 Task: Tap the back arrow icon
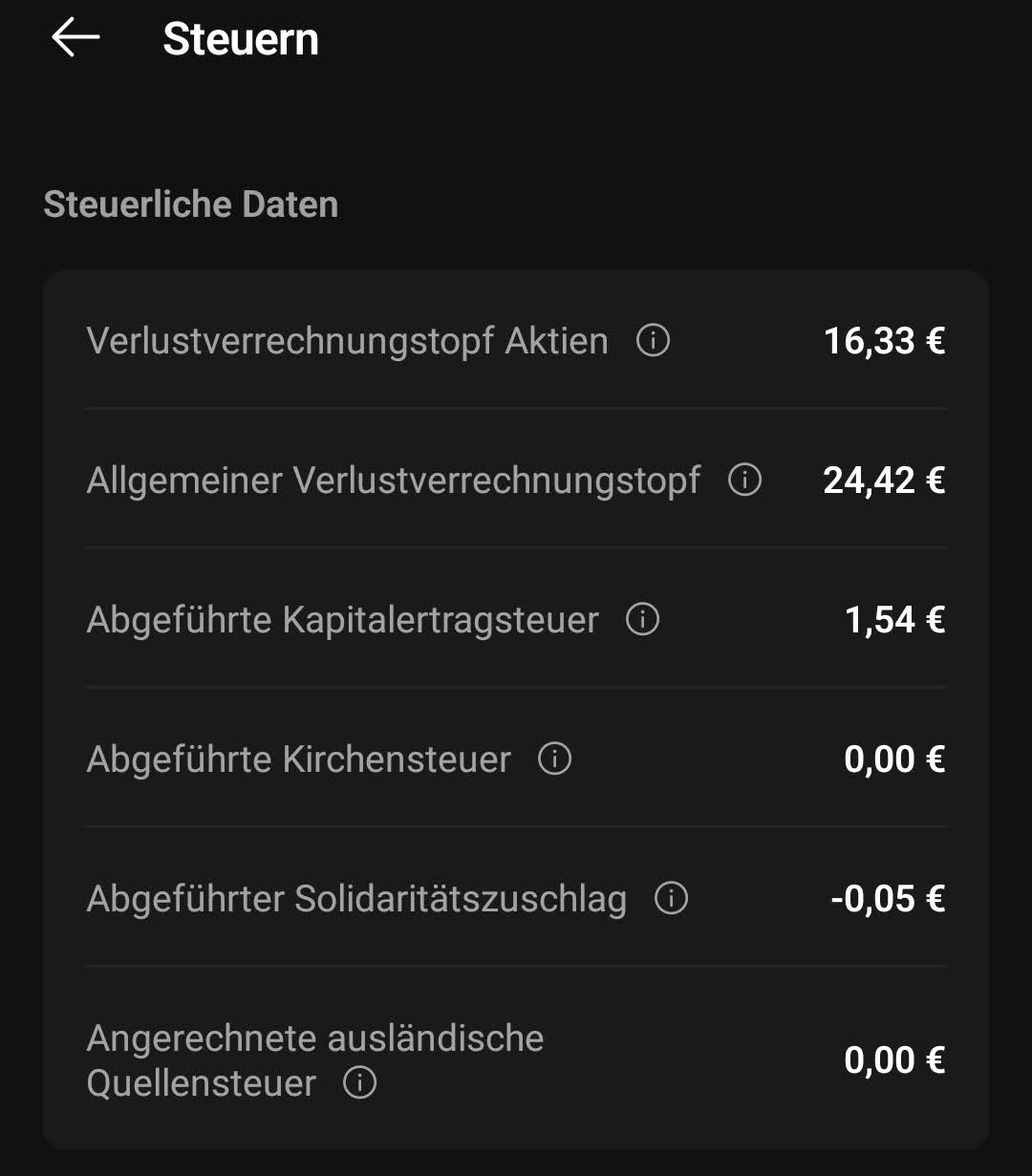(x=75, y=38)
